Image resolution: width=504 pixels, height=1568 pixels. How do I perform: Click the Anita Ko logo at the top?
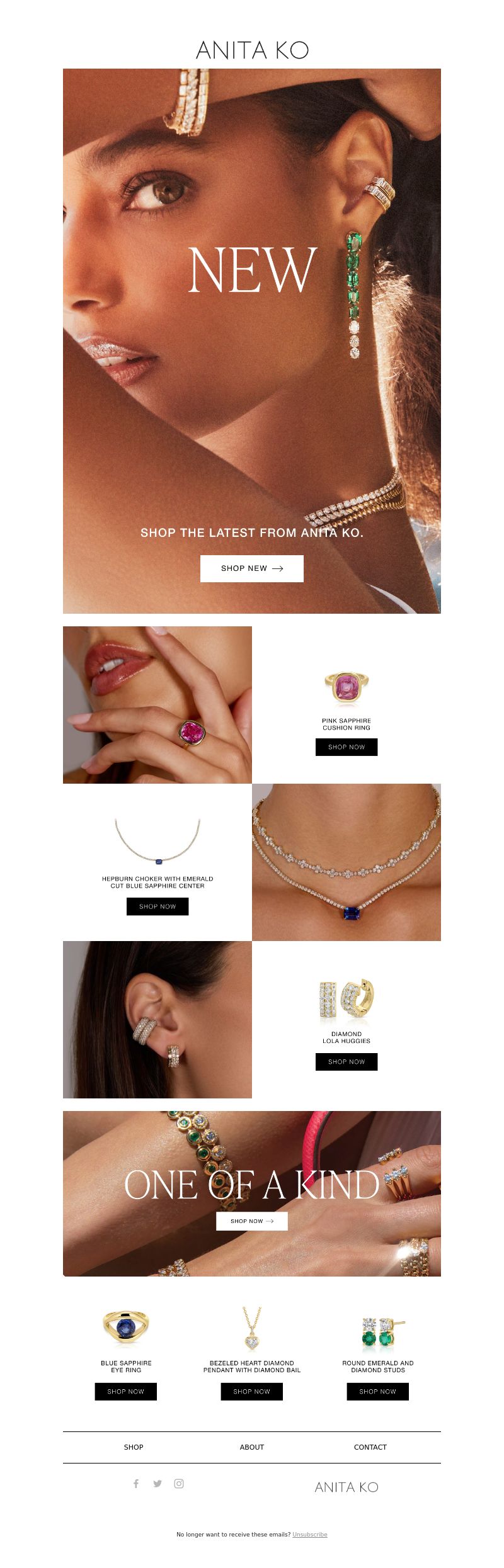[252, 50]
